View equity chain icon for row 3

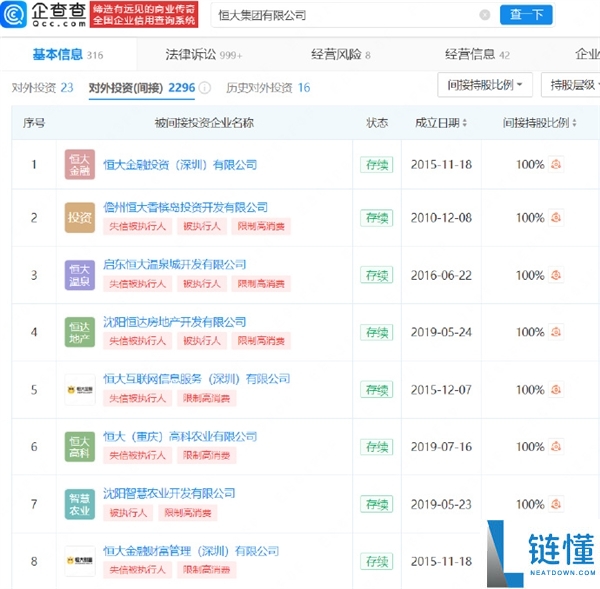pos(556,275)
